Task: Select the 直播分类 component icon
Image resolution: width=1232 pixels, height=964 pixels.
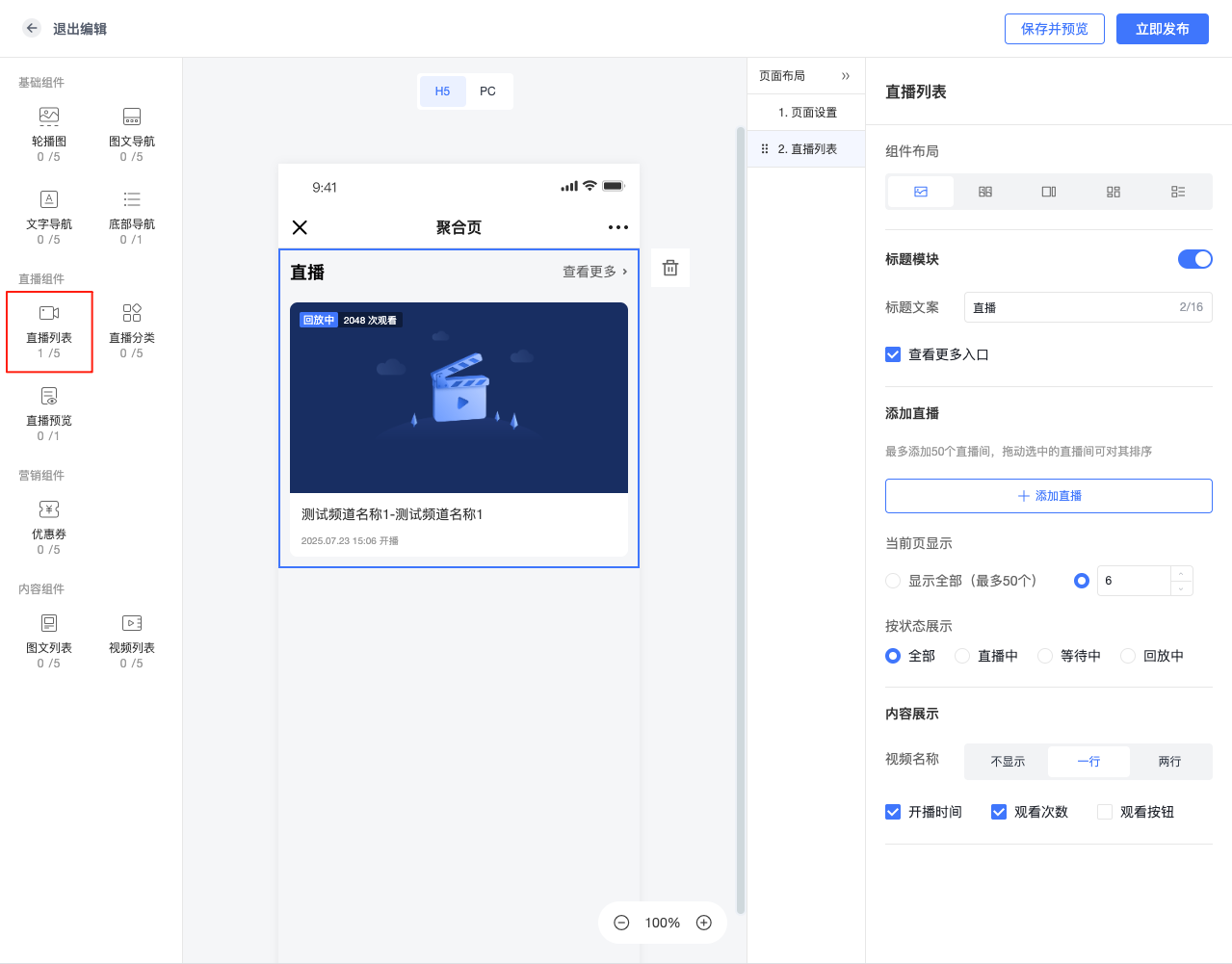Action: [x=132, y=313]
